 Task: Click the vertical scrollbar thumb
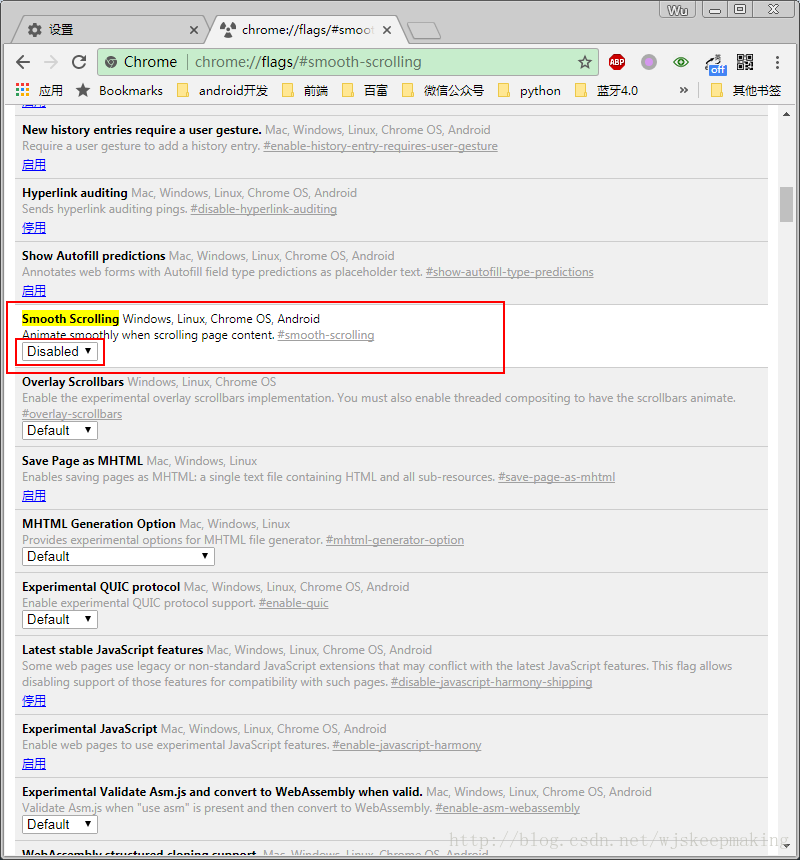(x=786, y=205)
